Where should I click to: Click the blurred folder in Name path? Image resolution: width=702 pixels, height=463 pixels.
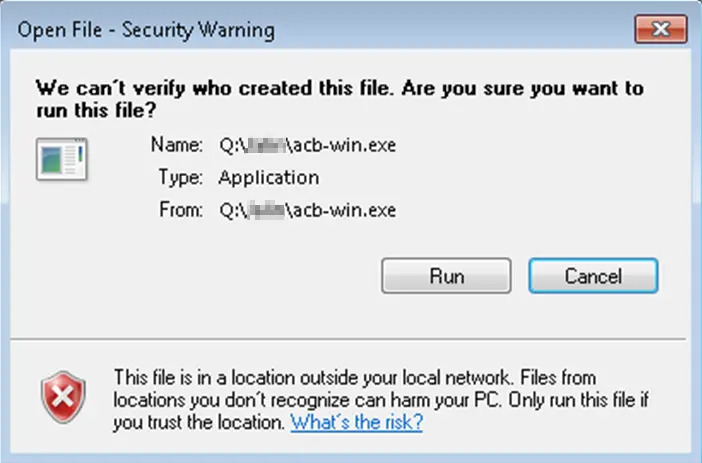coord(264,145)
